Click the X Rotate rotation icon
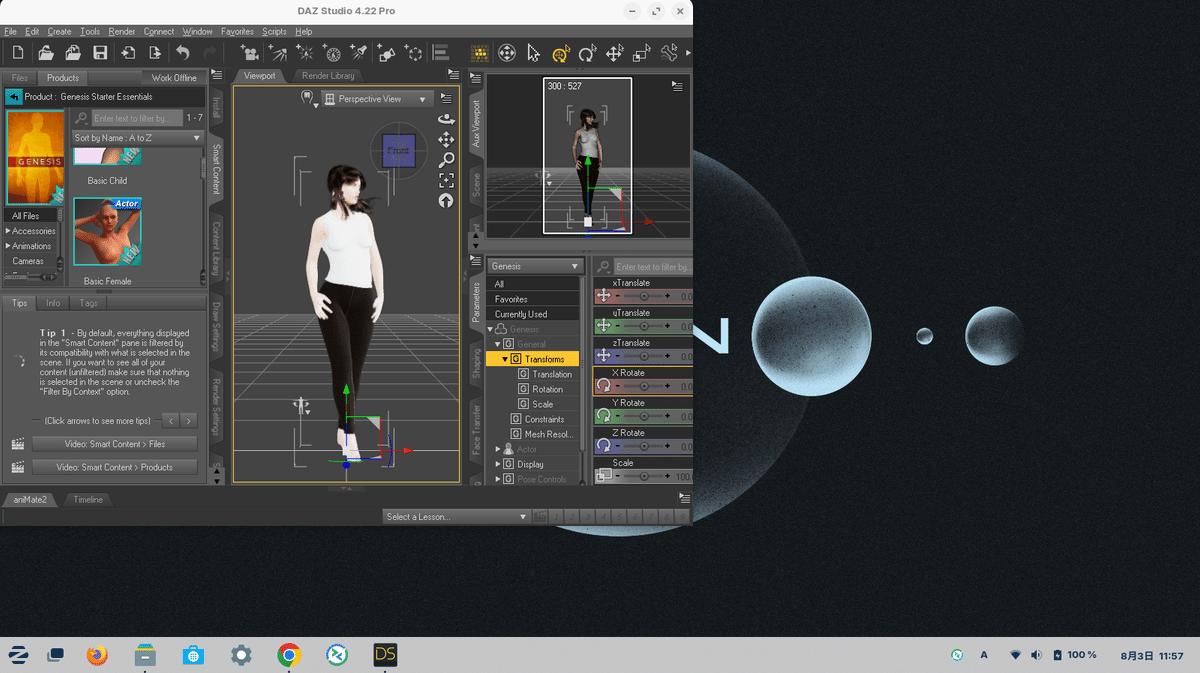The image size is (1200, 673). [603, 386]
